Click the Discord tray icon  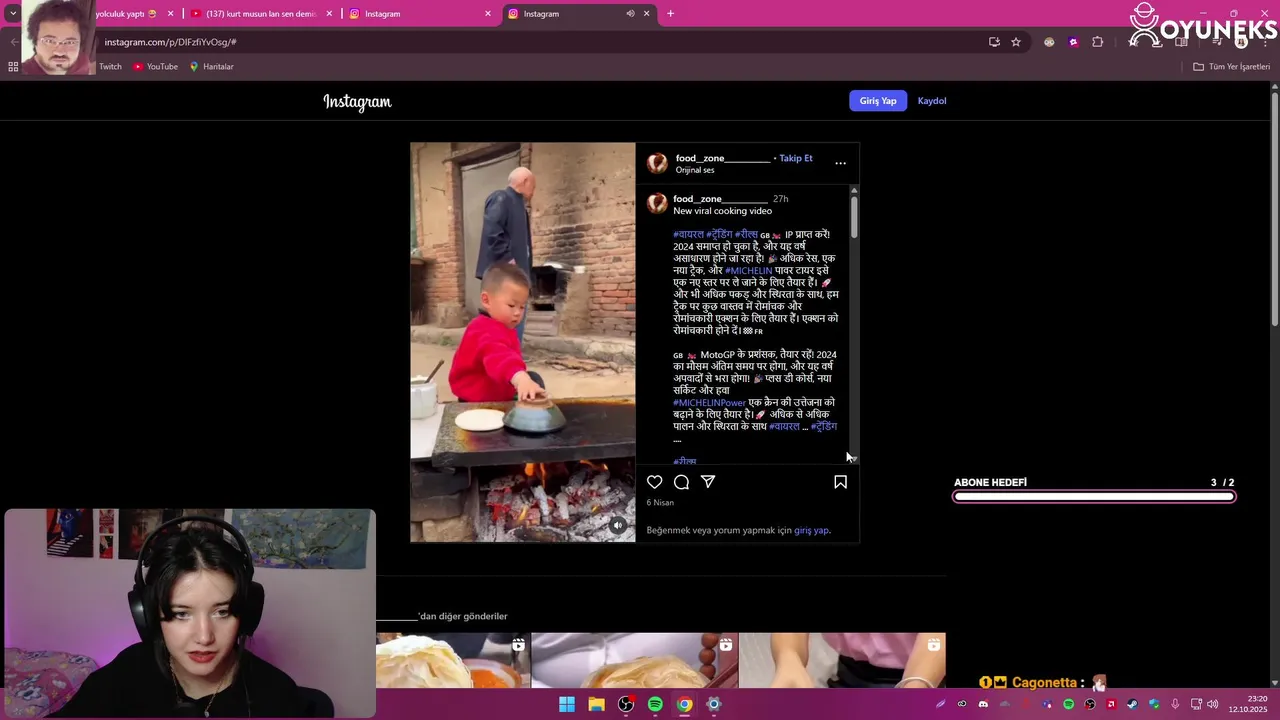tap(983, 704)
